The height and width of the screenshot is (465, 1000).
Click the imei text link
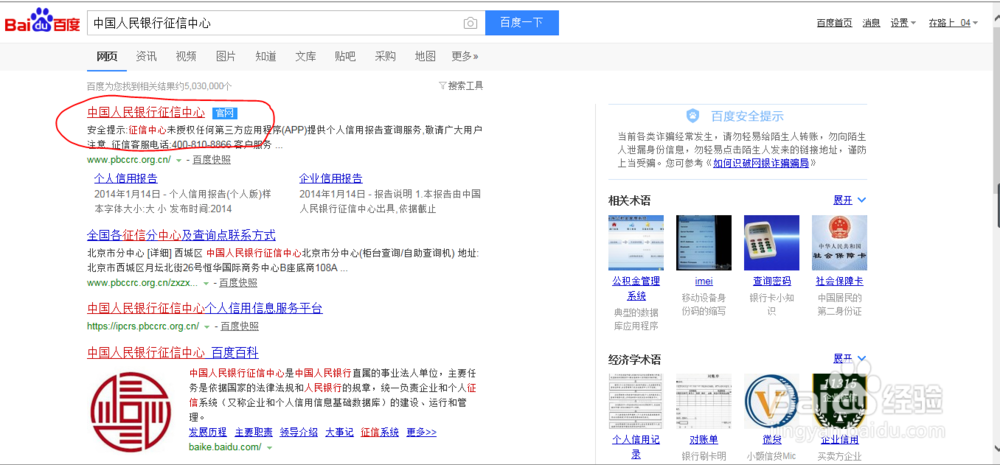click(x=703, y=281)
